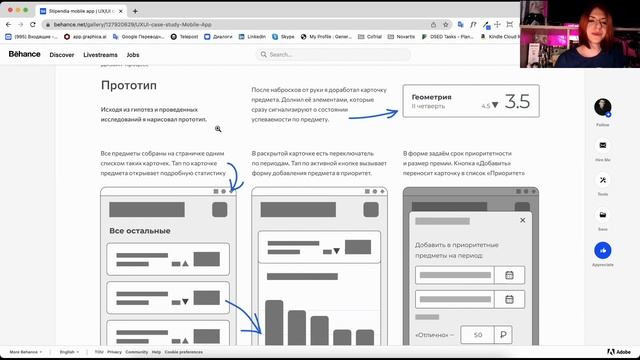
Task: Close the Stipendia mobile app tab
Action: [120, 11]
